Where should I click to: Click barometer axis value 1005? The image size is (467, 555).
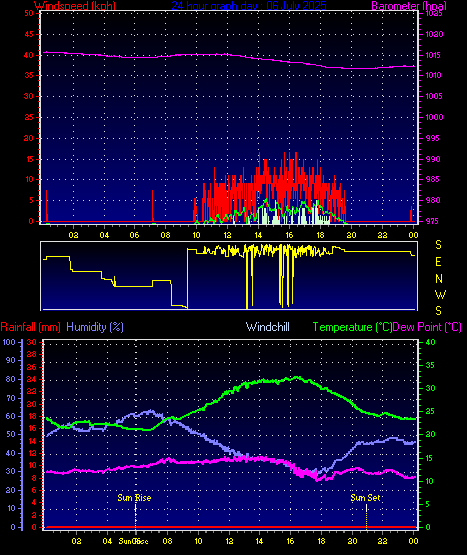[x=434, y=96]
